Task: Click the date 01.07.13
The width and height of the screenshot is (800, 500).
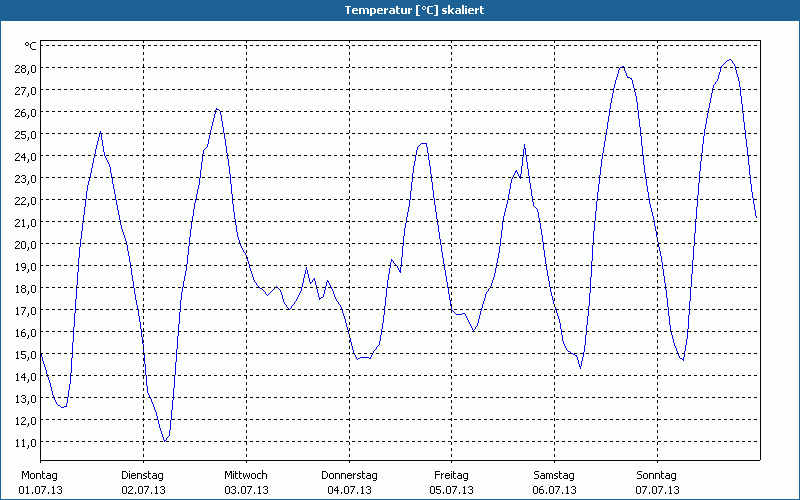Action: [40, 490]
